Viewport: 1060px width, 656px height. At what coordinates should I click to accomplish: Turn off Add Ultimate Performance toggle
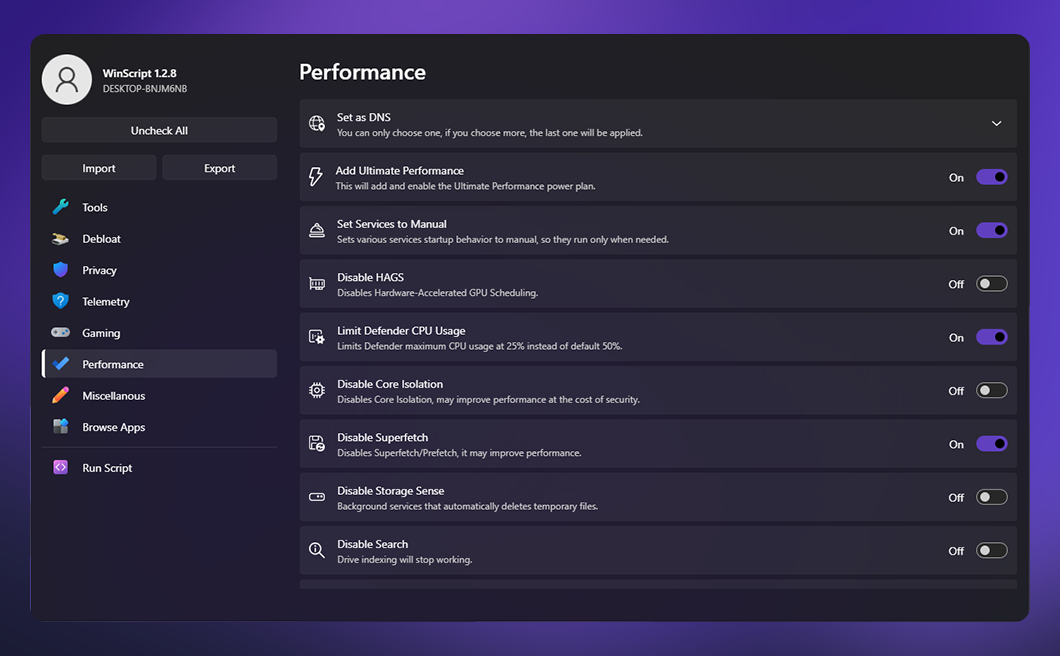point(991,177)
